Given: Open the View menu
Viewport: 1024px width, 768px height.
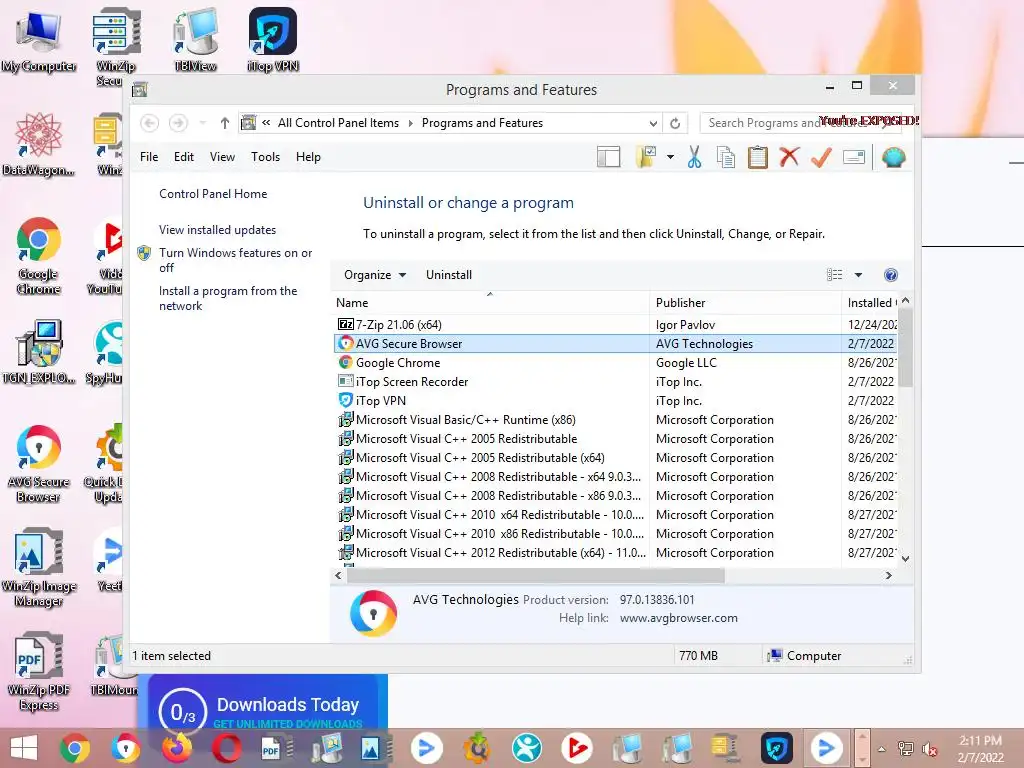Looking at the screenshot, I should [222, 157].
